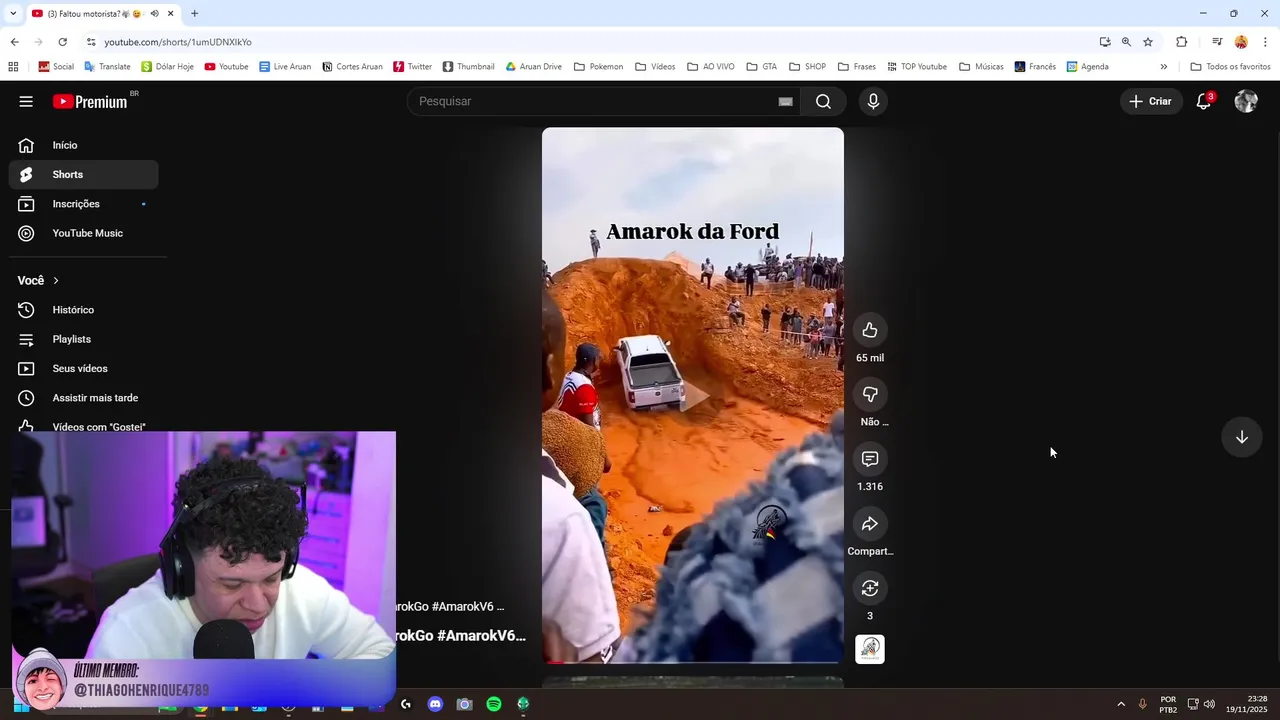Viewport: 1280px width, 720px height.
Task: Open the Músicas bookmarks folder
Action: click(x=981, y=67)
